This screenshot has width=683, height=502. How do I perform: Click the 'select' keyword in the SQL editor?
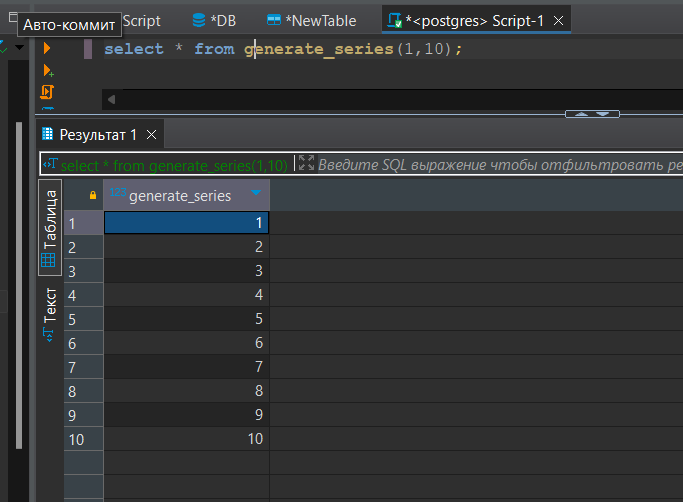pyautogui.click(x=134, y=49)
